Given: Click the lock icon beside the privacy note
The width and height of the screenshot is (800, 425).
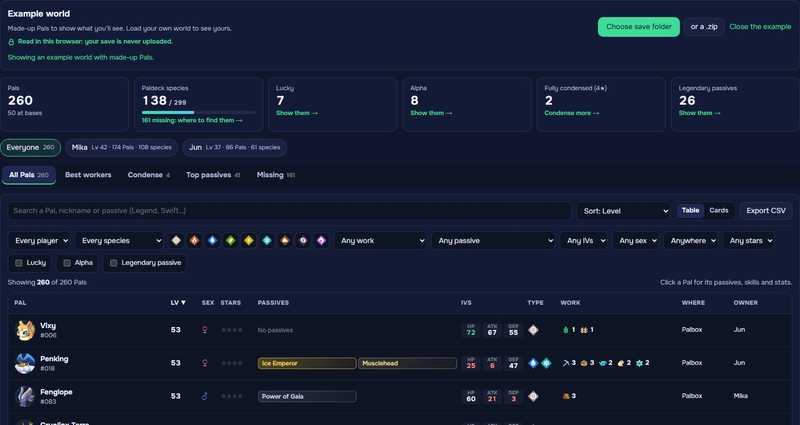Looking at the screenshot, I should click(11, 42).
